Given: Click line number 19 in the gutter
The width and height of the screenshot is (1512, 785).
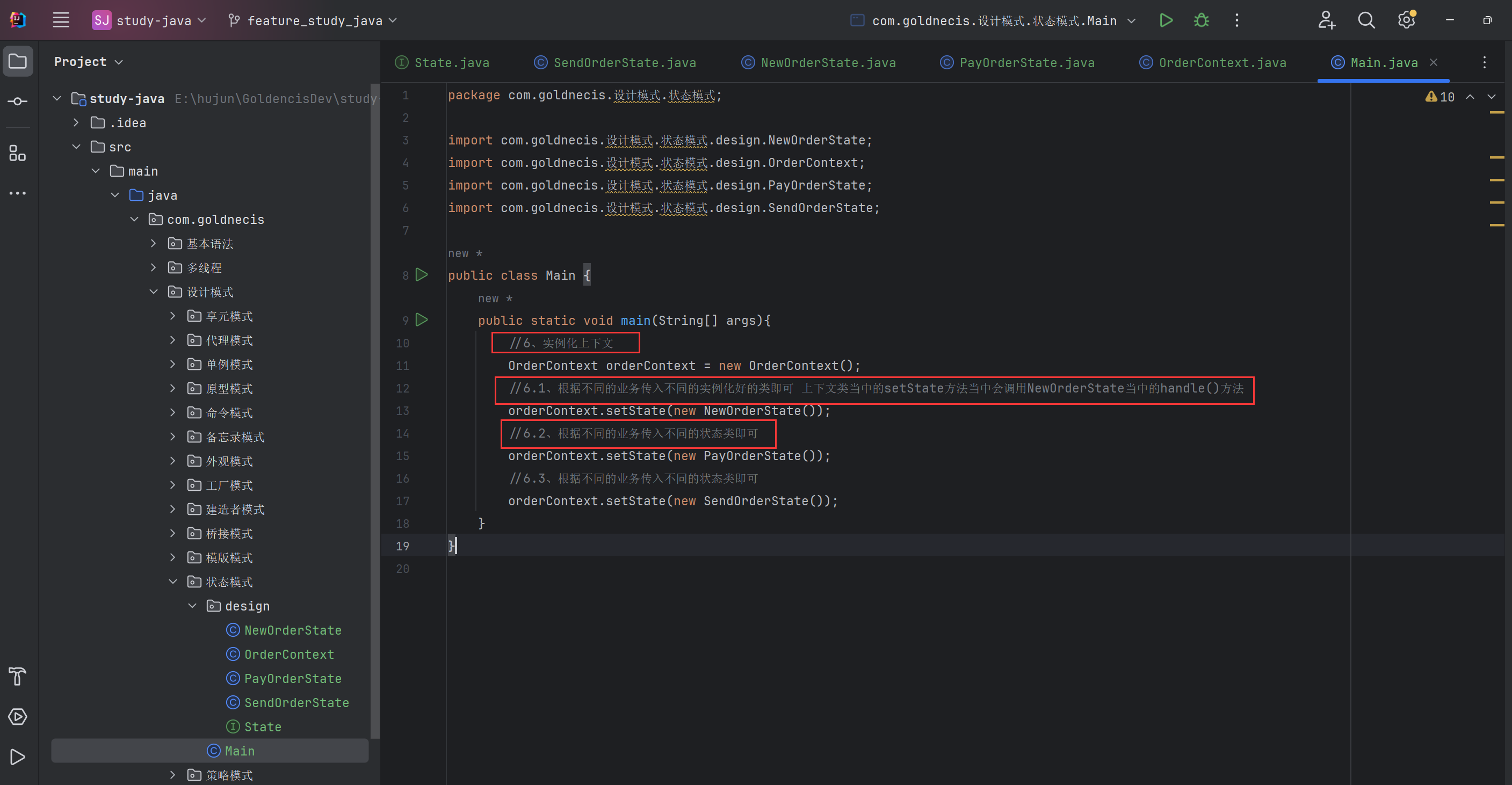Looking at the screenshot, I should [402, 546].
